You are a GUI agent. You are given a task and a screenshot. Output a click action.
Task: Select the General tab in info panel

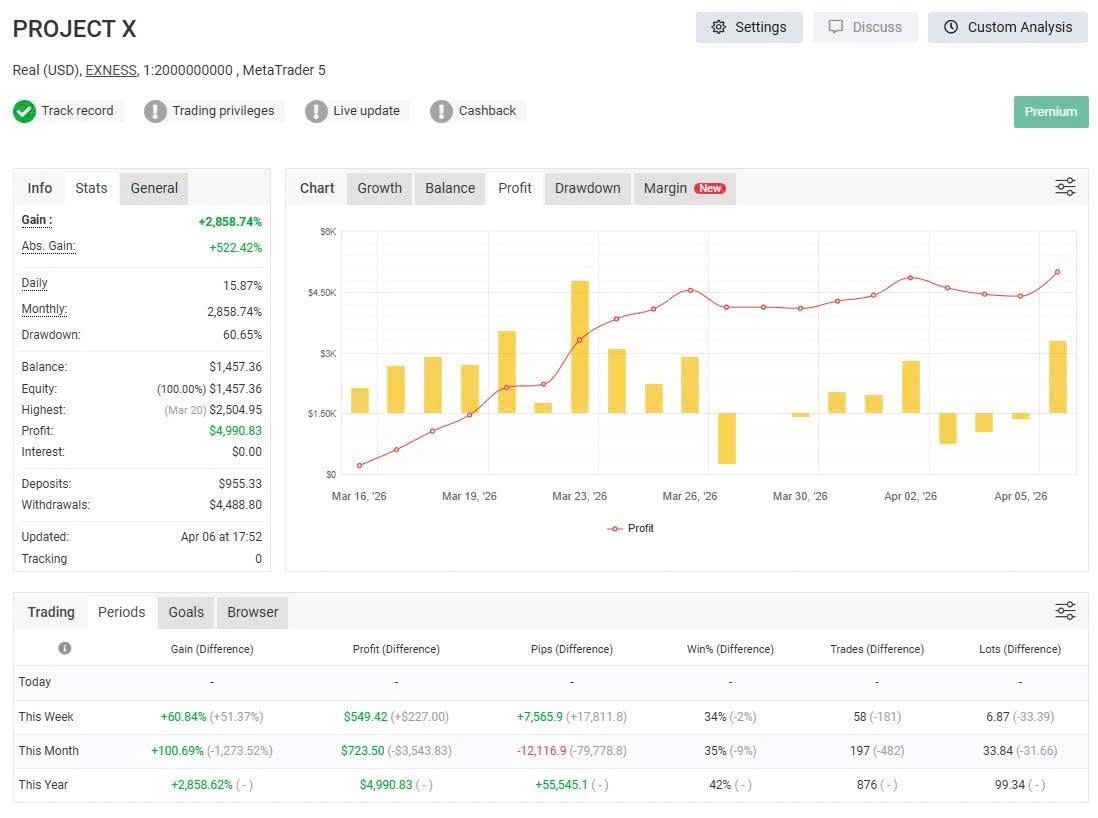tap(154, 188)
